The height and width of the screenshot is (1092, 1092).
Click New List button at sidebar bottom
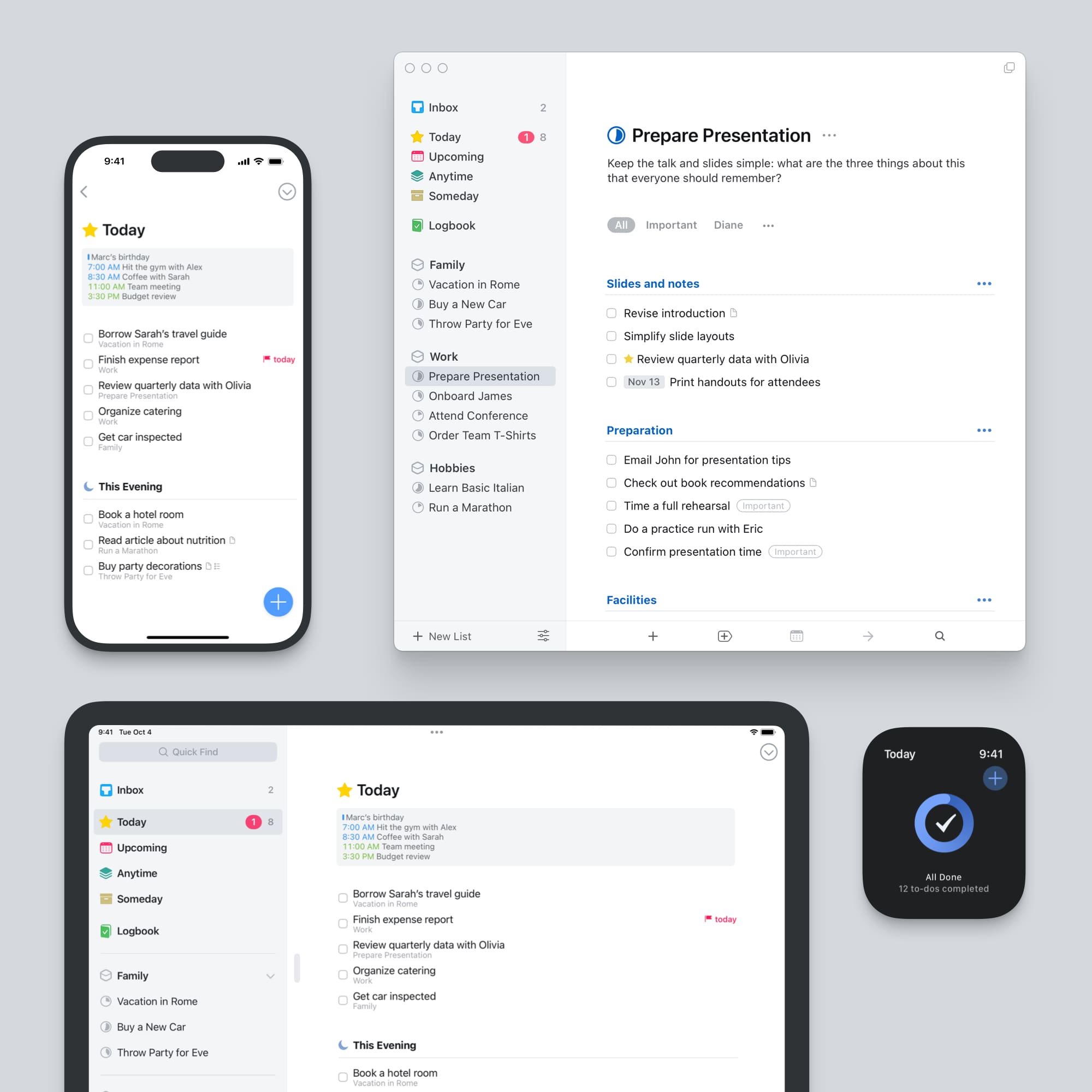click(x=443, y=635)
